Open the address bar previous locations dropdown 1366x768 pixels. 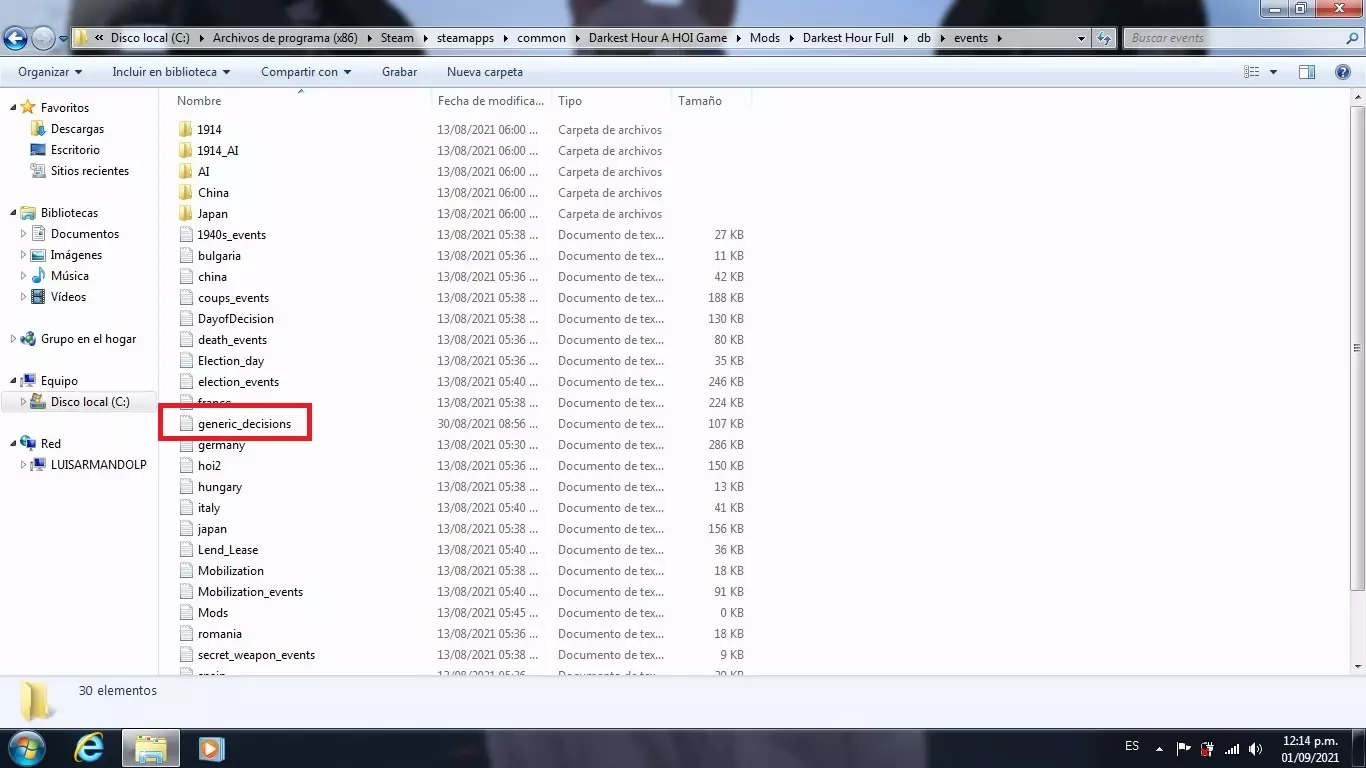click(x=1081, y=38)
